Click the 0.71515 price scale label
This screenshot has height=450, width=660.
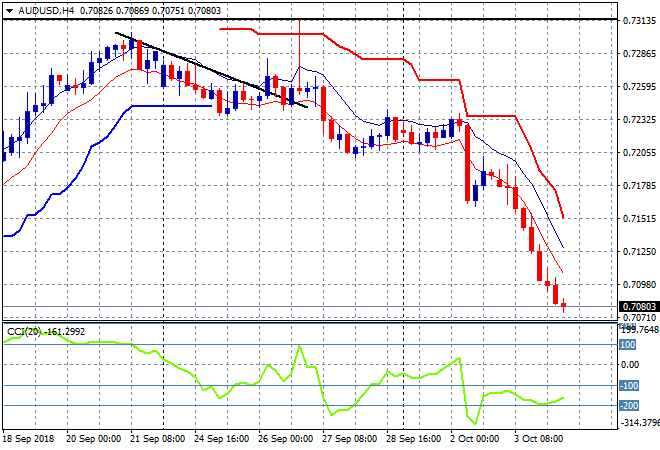pyautogui.click(x=639, y=218)
